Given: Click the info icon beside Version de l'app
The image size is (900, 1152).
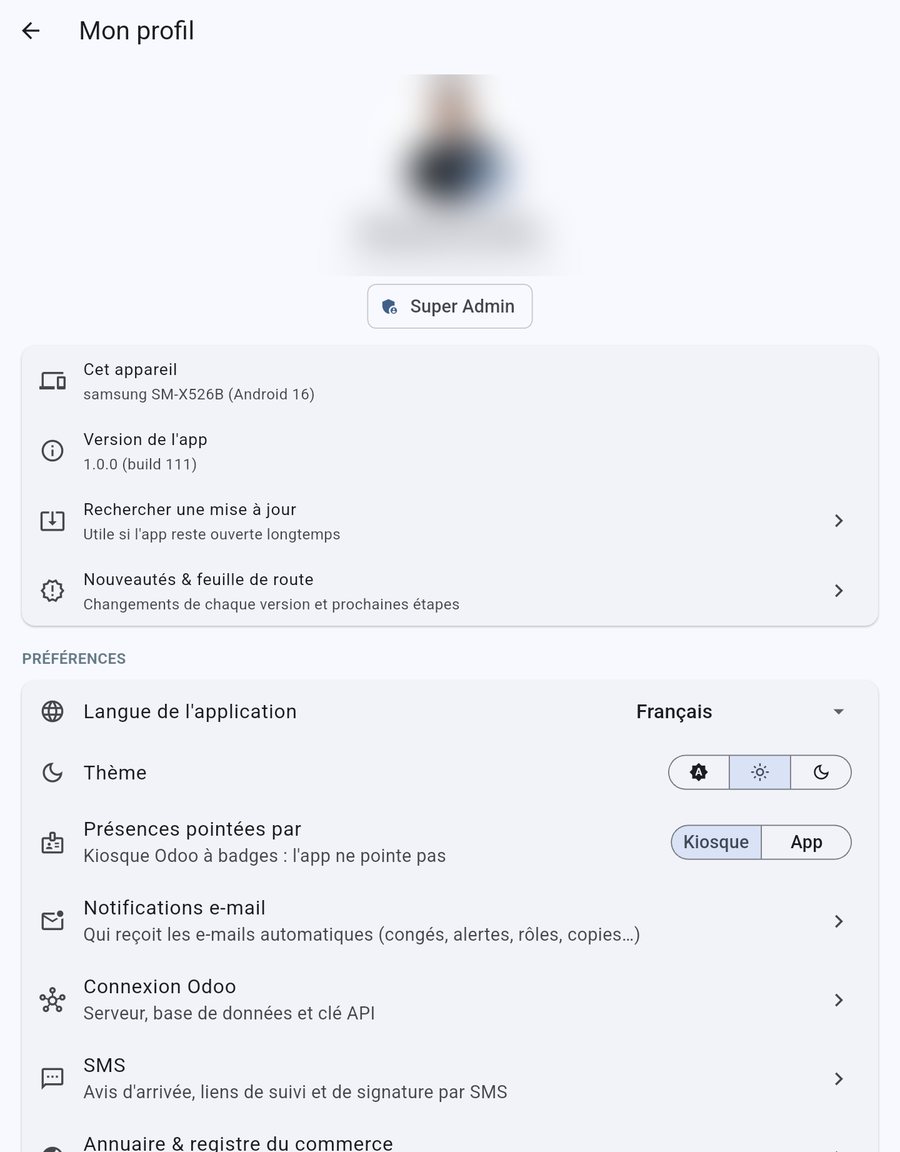Looking at the screenshot, I should point(52,451).
